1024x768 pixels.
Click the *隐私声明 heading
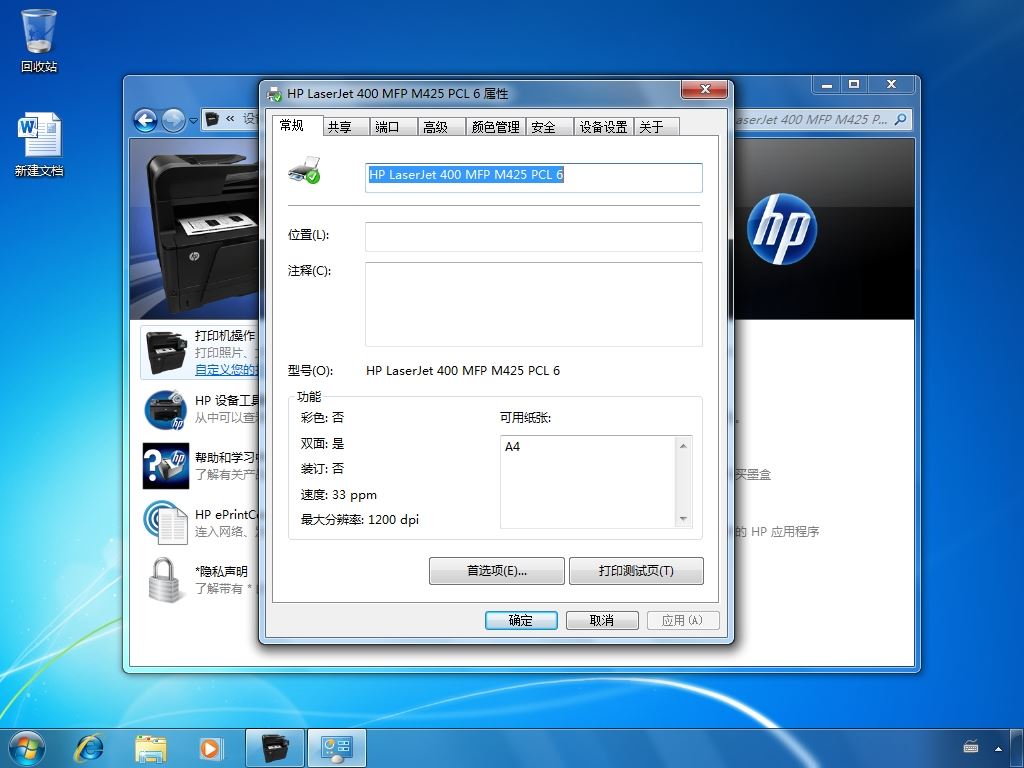coord(221,571)
